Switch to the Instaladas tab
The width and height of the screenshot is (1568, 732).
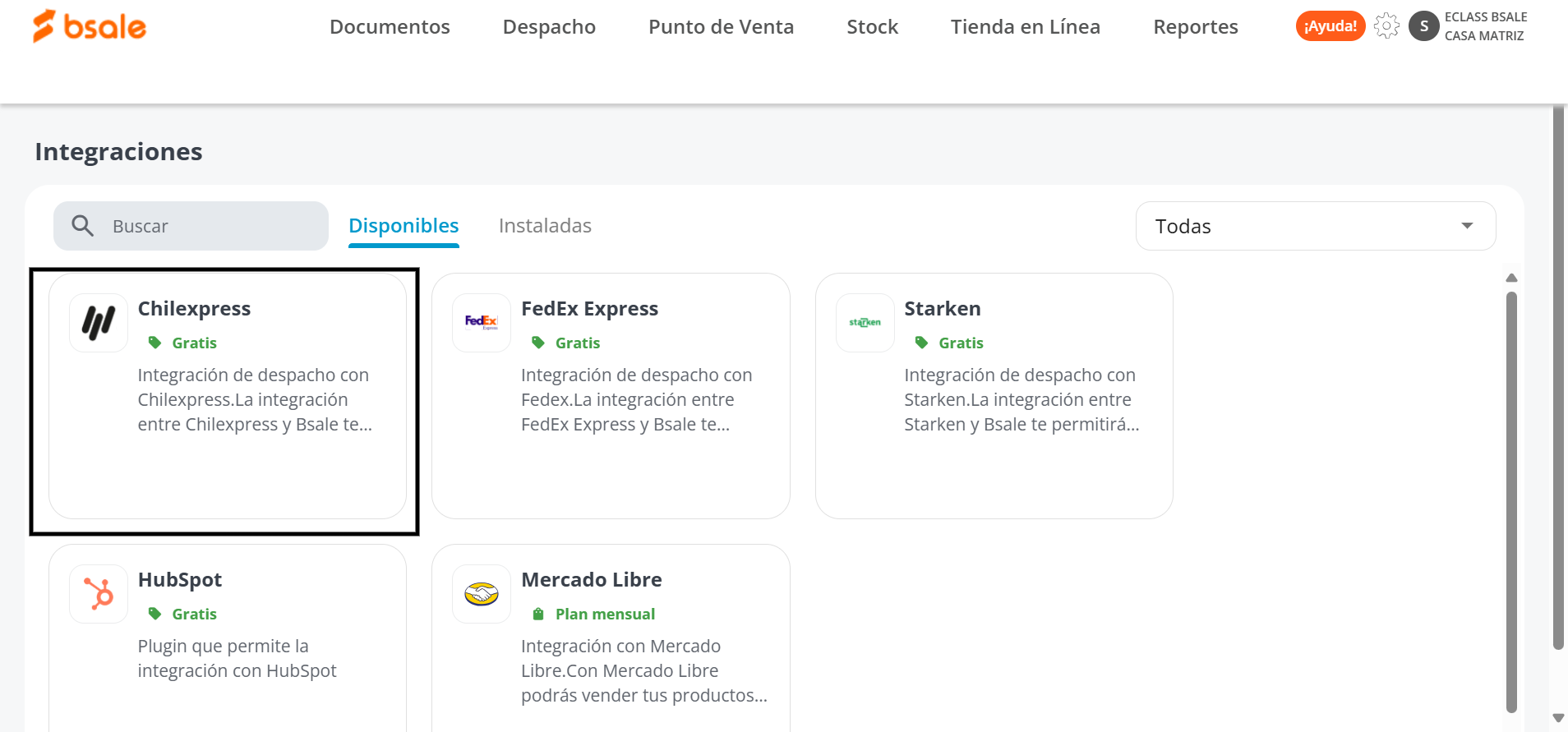pyautogui.click(x=545, y=226)
